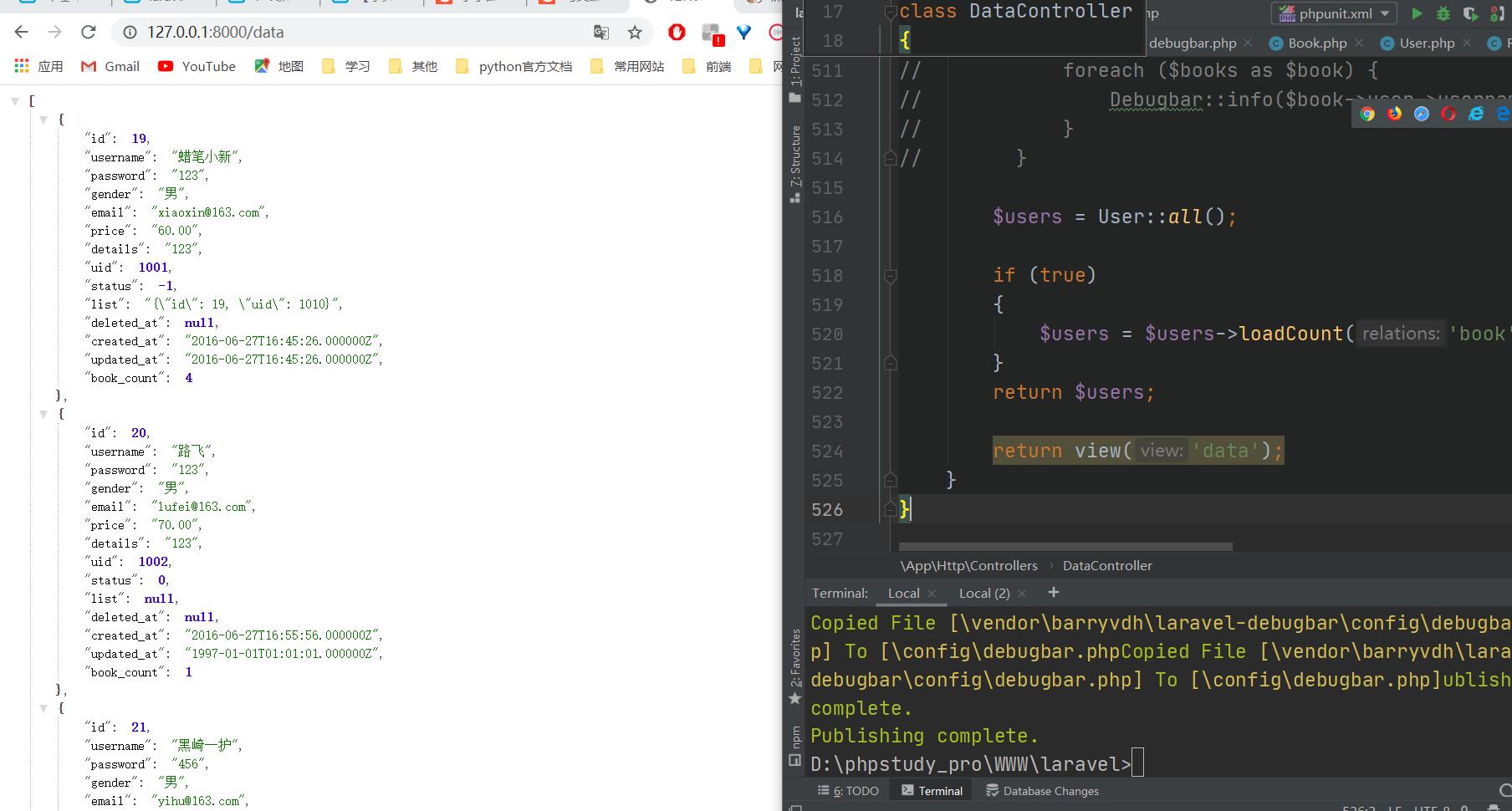Click editor horizontal scrollbar
The width and height of the screenshot is (1512, 811).
[x=1065, y=547]
